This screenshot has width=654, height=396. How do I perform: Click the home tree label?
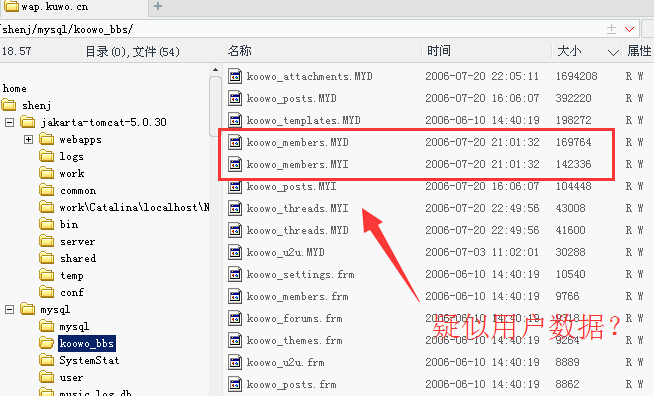point(15,88)
